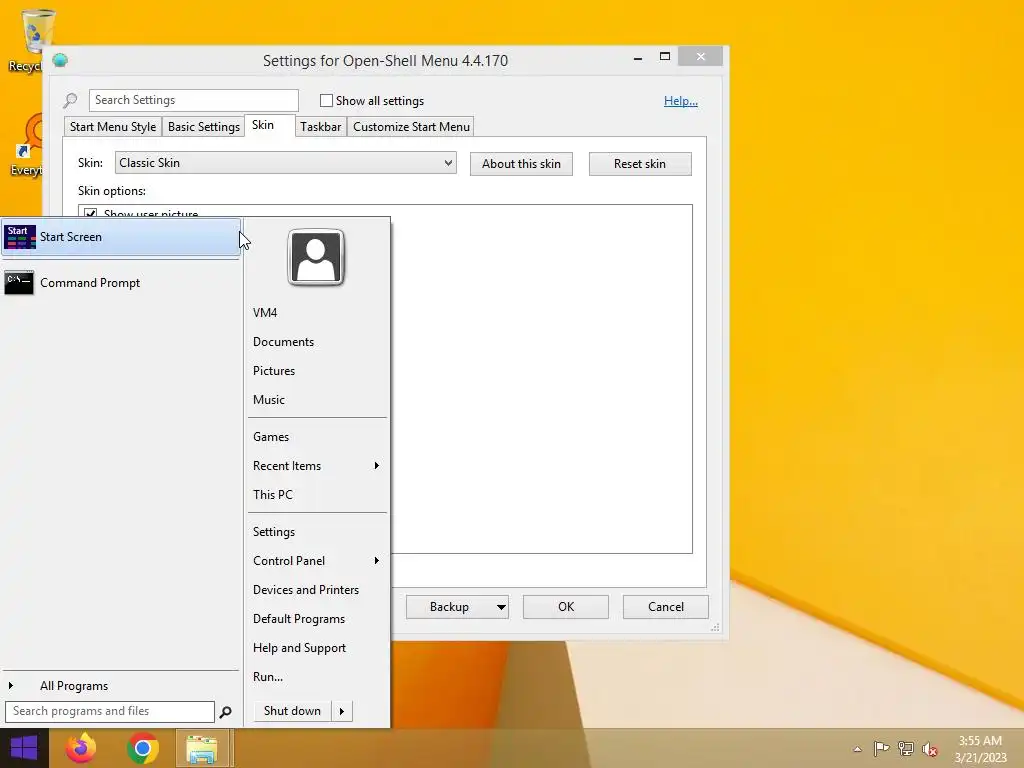This screenshot has height=768, width=1024.
Task: Open the Taskbar tab
Action: (321, 127)
